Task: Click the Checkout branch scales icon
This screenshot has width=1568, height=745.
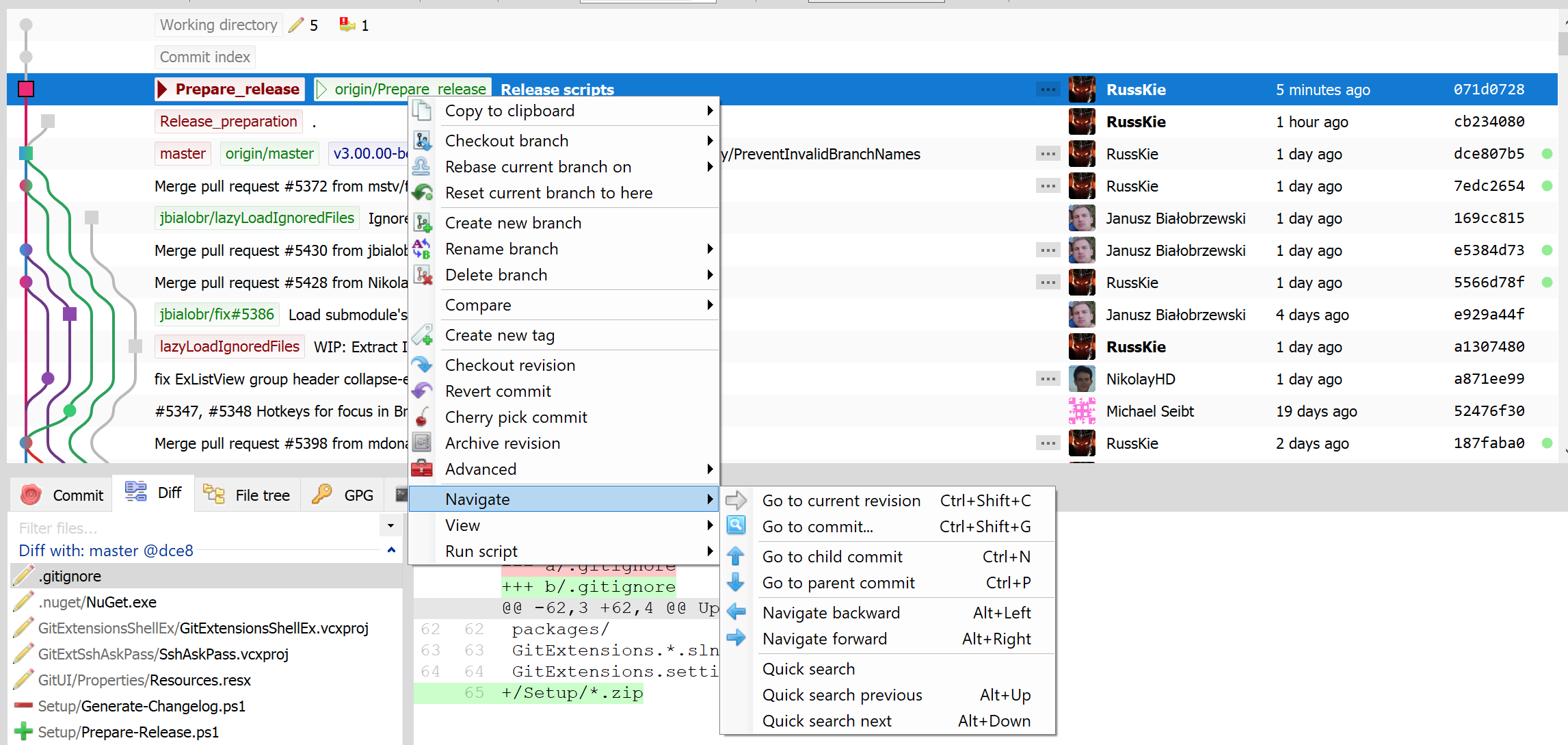Action: click(423, 140)
